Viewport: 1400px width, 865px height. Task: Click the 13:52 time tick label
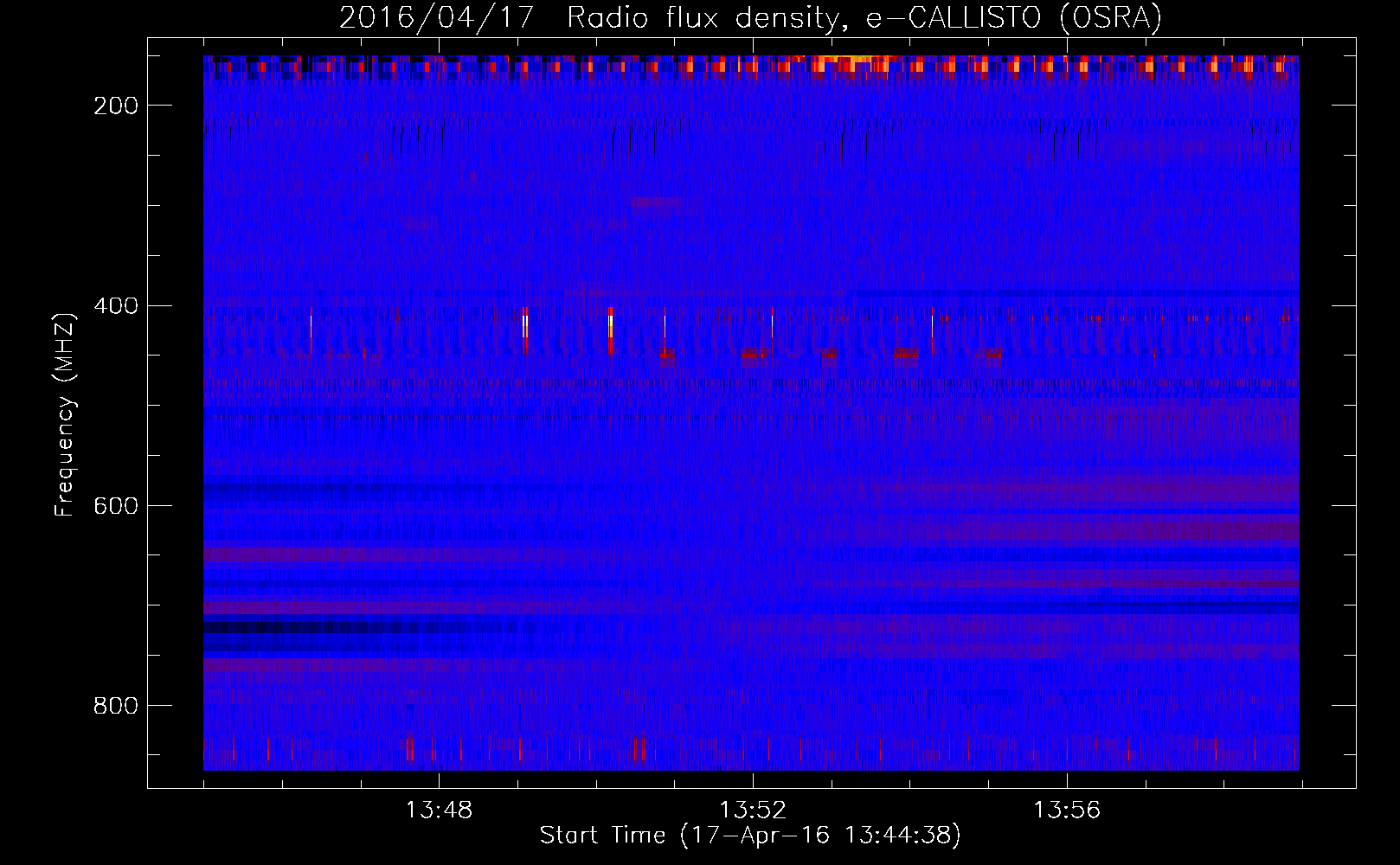(753, 811)
